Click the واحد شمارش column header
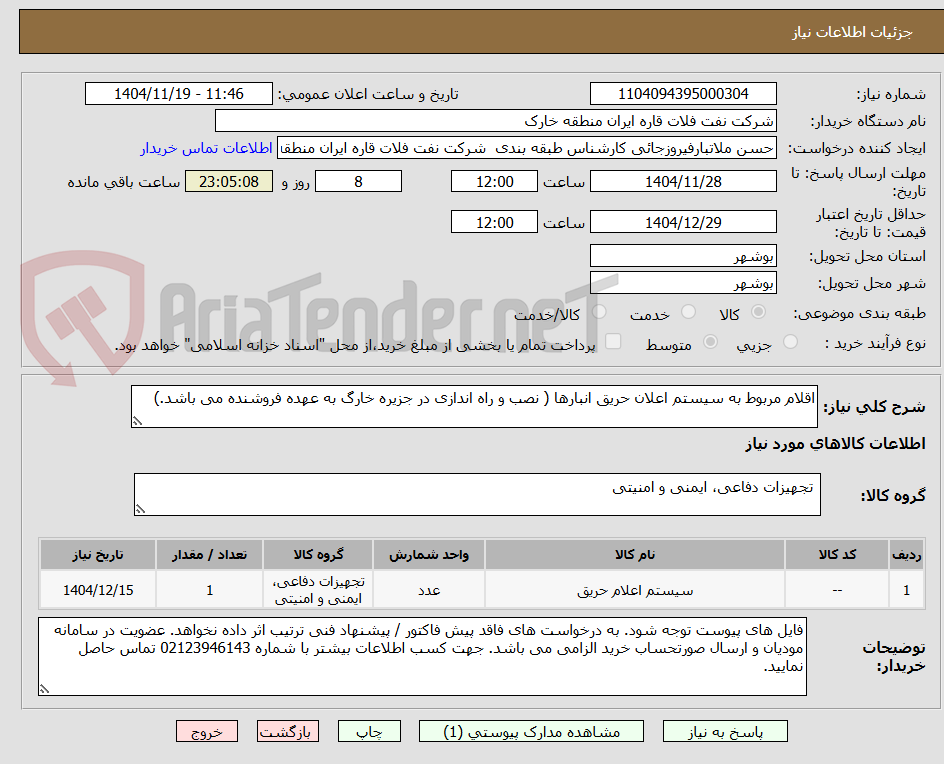The width and height of the screenshot is (944, 764). coord(429,554)
